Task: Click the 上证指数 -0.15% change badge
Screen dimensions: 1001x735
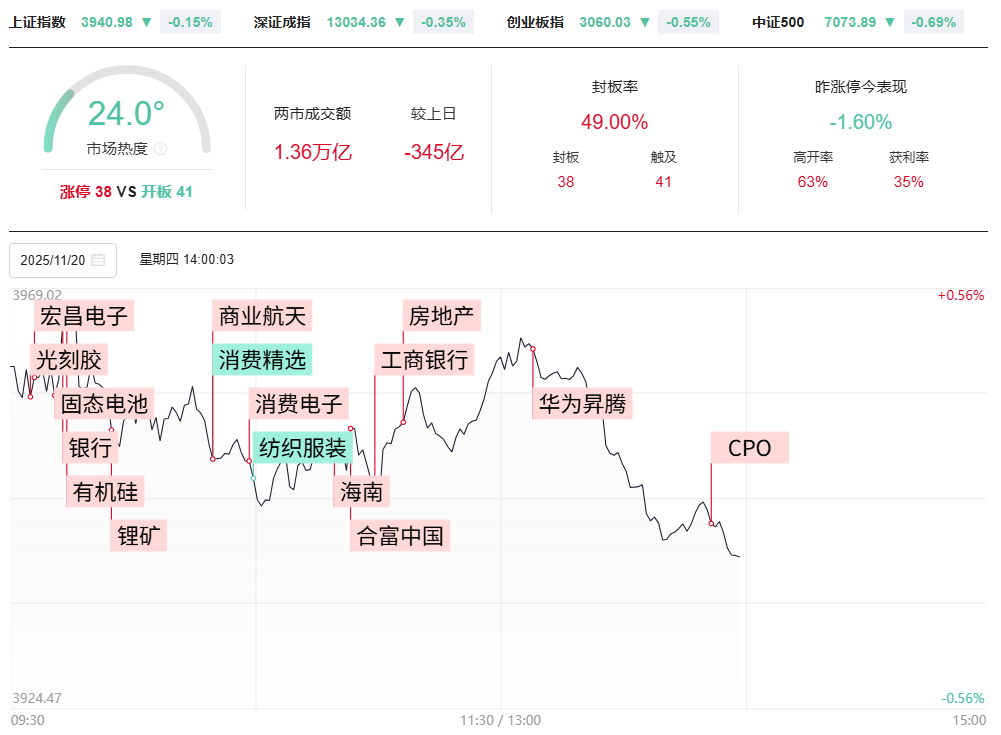Action: [191, 22]
